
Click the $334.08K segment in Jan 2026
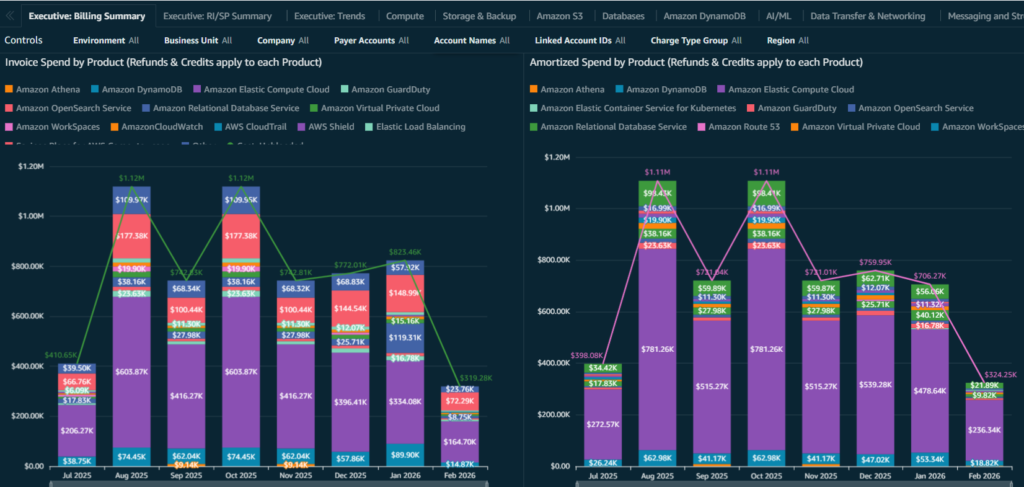pos(405,401)
